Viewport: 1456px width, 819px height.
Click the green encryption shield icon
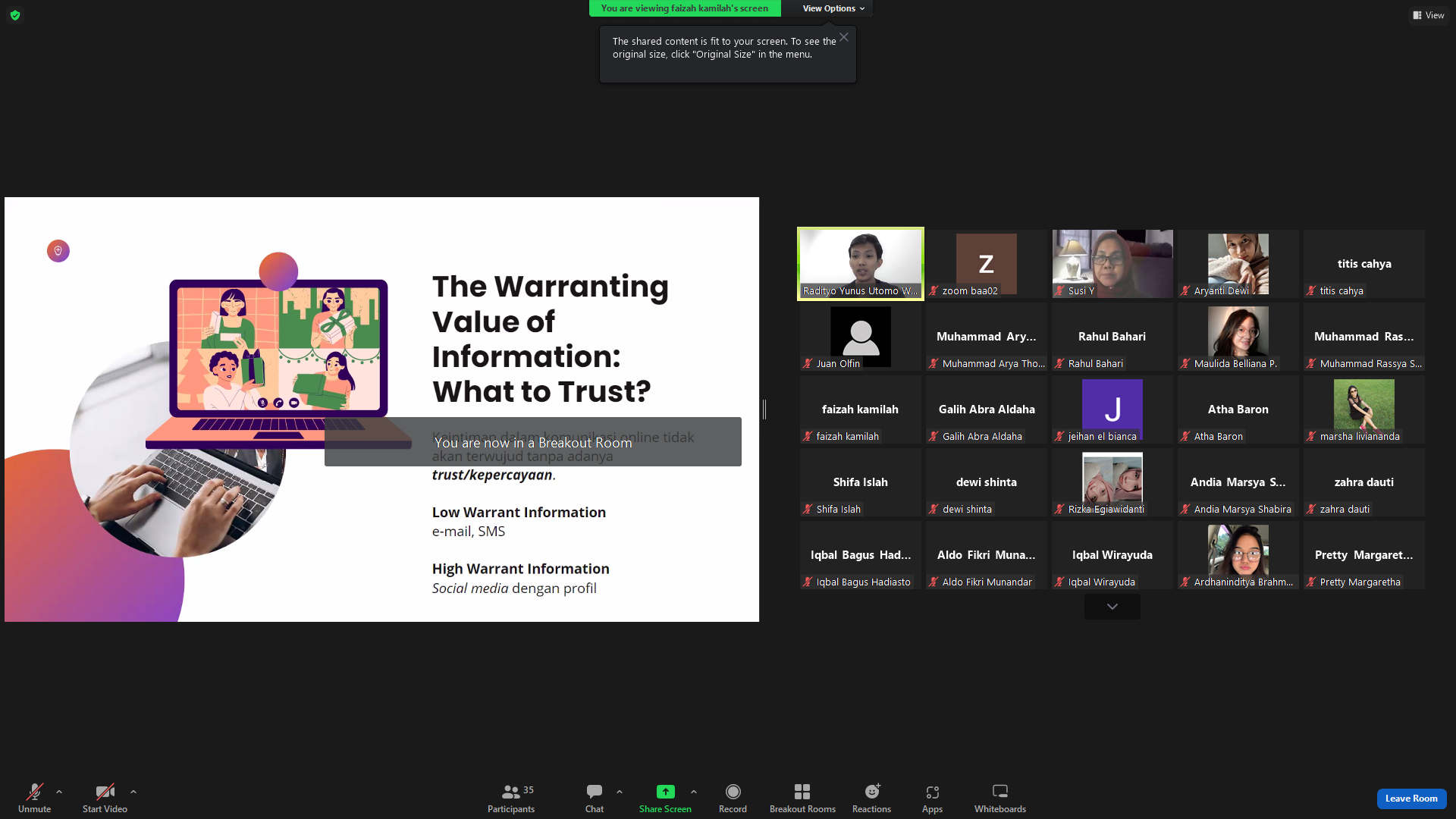coord(15,15)
